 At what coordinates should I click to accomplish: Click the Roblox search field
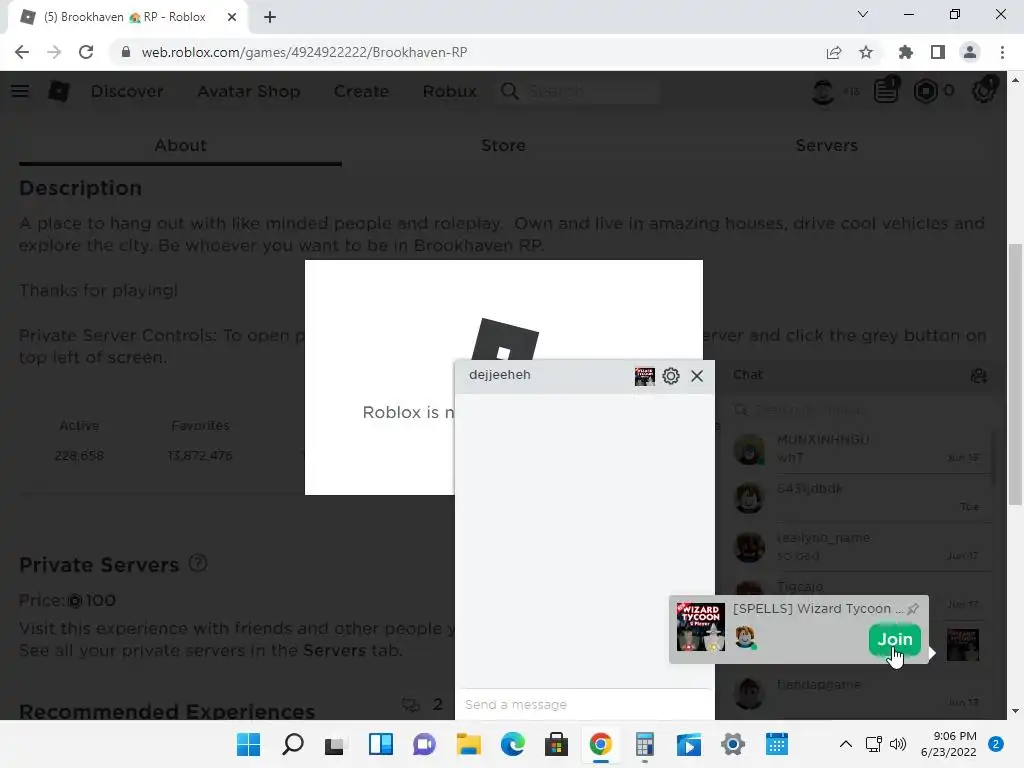click(x=580, y=91)
